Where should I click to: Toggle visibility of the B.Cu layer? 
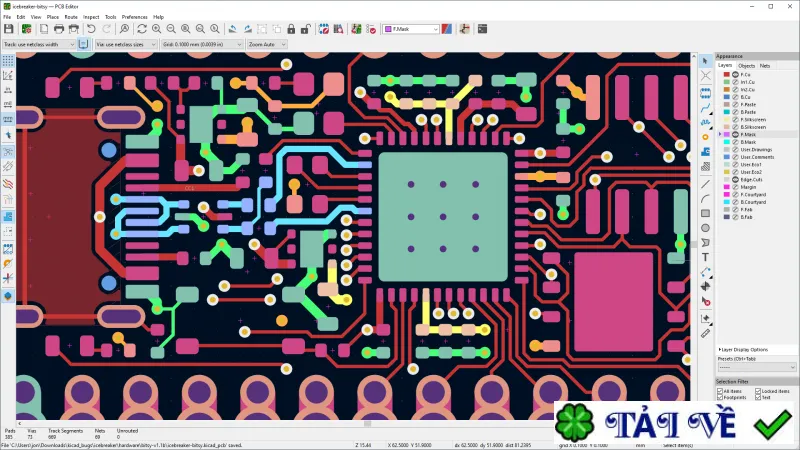point(735,97)
